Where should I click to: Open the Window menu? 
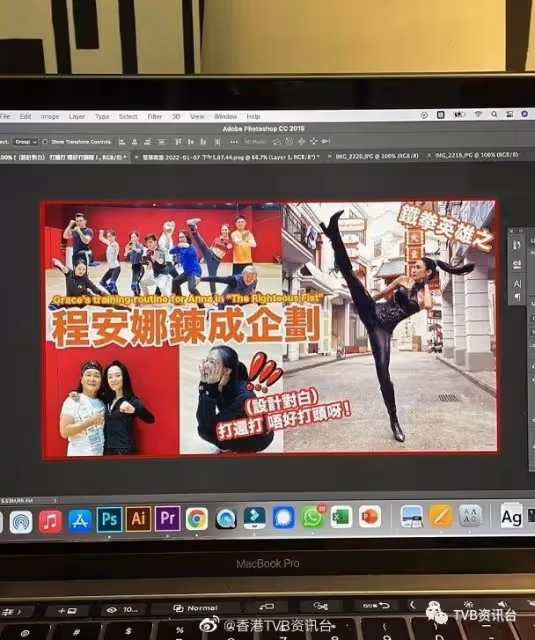click(225, 117)
